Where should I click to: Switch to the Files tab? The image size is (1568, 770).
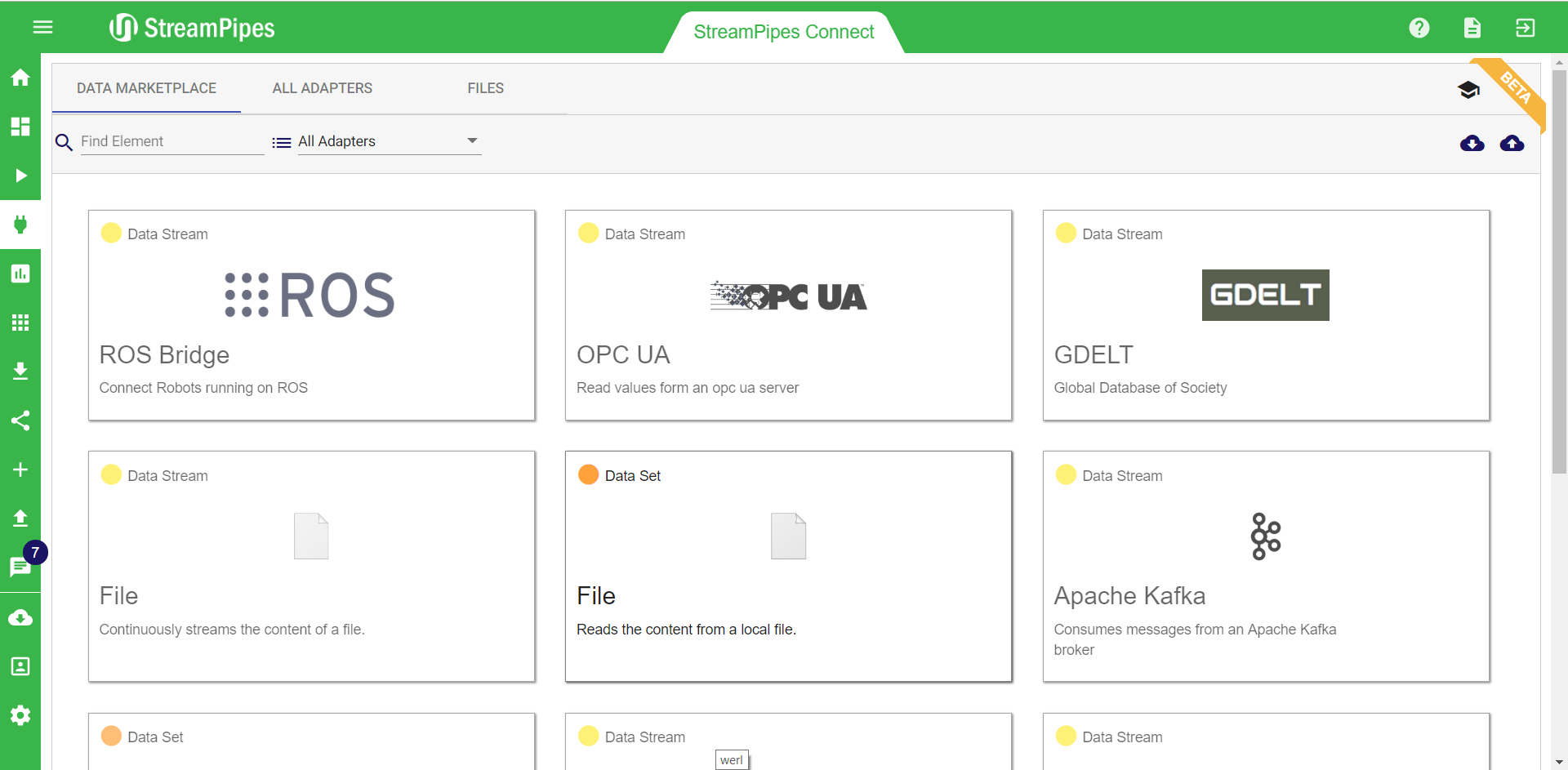(x=485, y=88)
